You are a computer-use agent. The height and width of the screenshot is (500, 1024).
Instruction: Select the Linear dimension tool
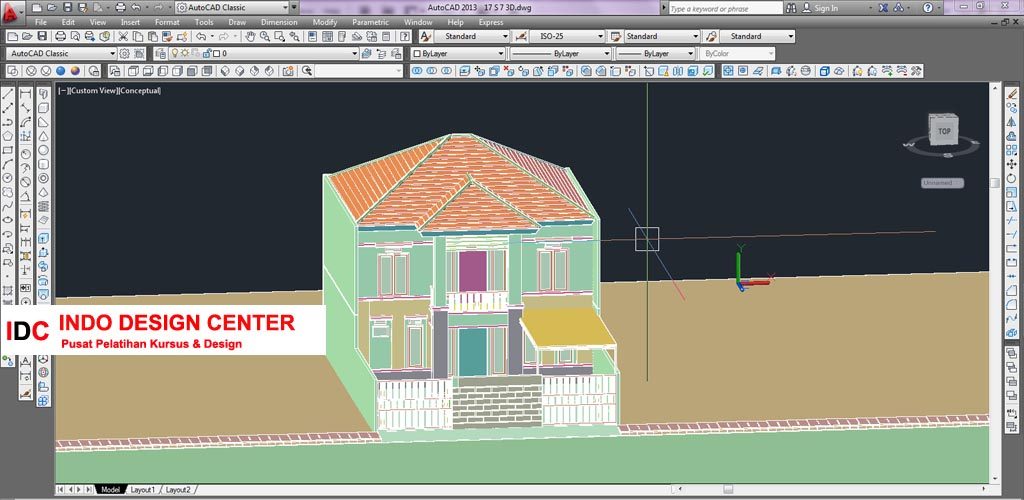coord(25,95)
